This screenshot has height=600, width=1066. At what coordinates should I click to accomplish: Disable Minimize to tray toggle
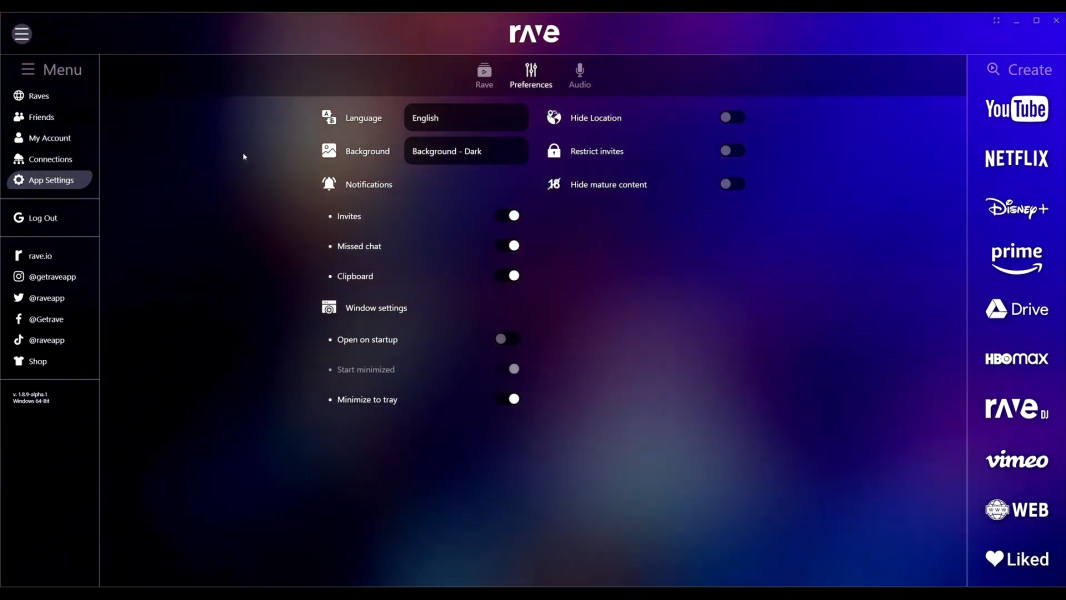click(x=508, y=399)
